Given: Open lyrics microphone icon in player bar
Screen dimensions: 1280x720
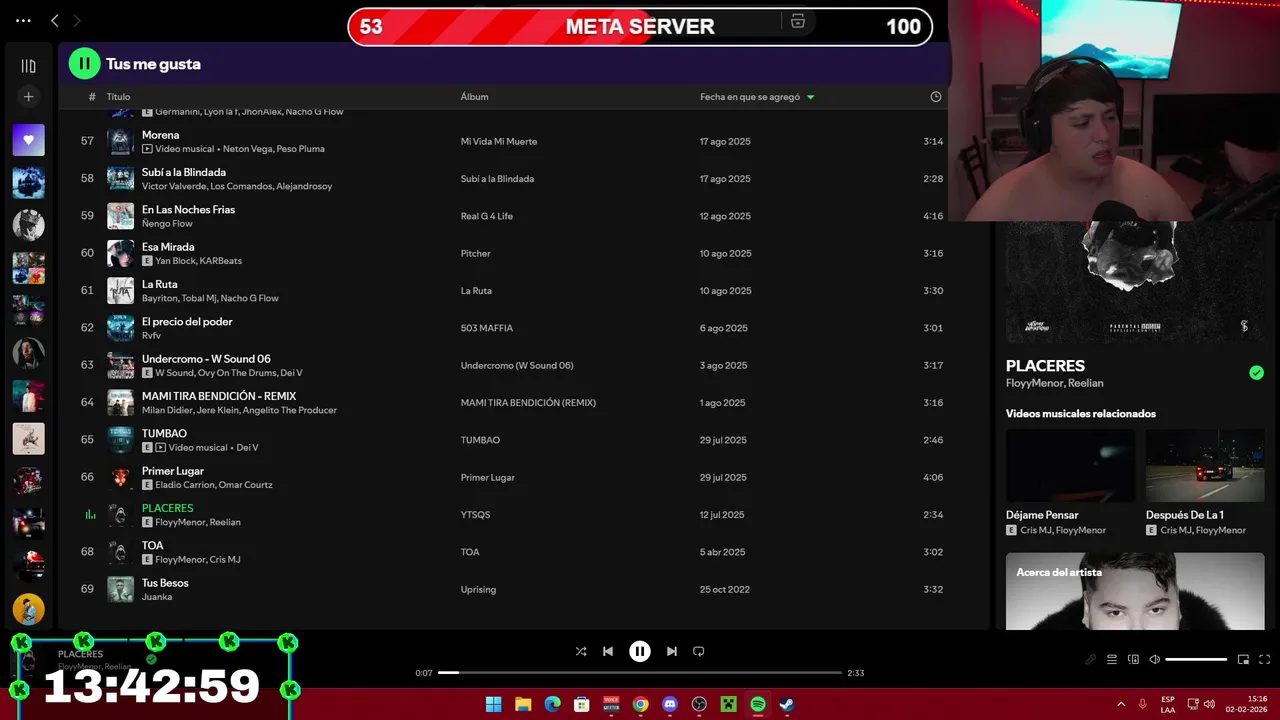Looking at the screenshot, I should (1091, 659).
